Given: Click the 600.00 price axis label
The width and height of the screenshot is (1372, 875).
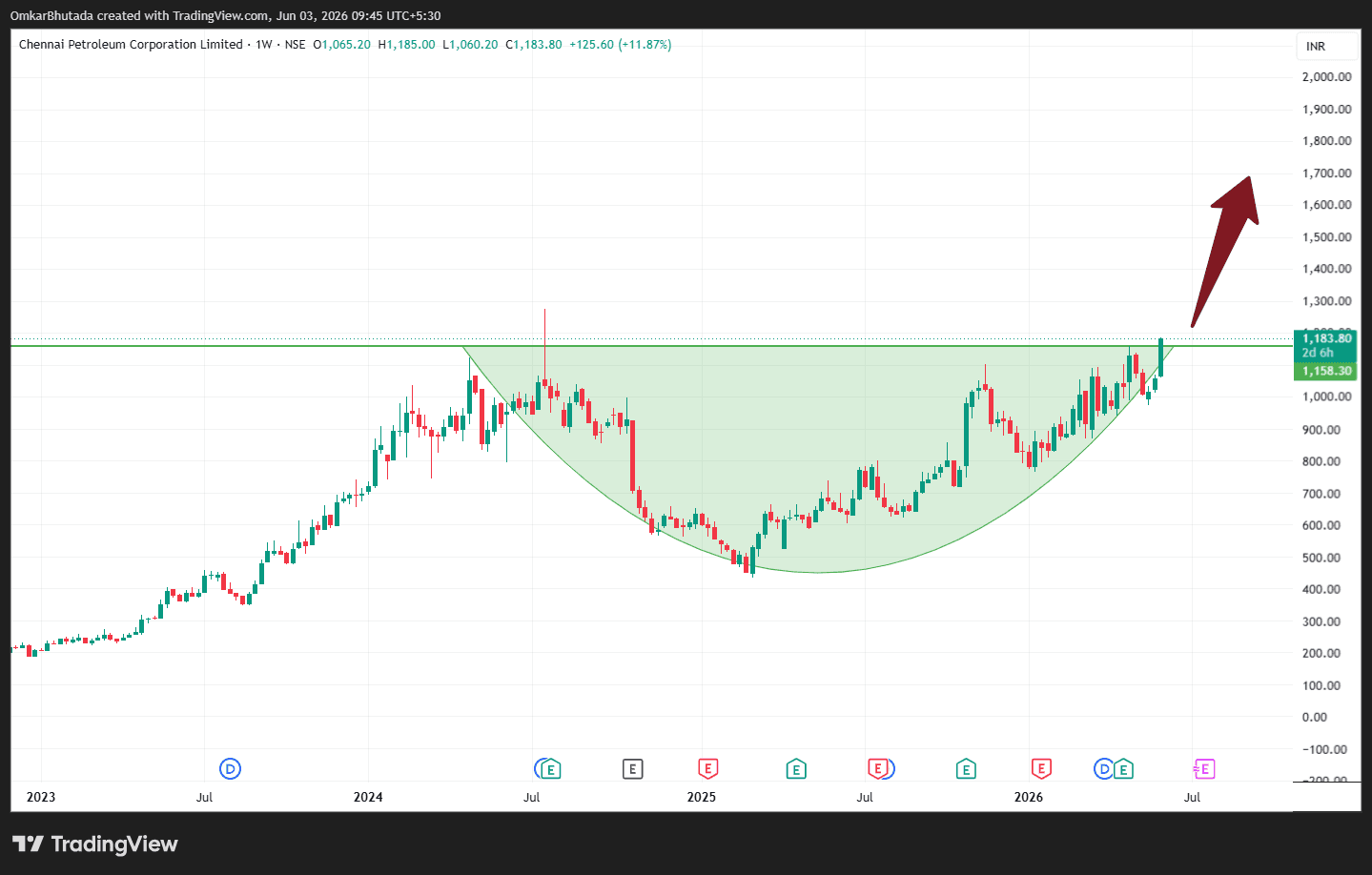Looking at the screenshot, I should (1321, 525).
